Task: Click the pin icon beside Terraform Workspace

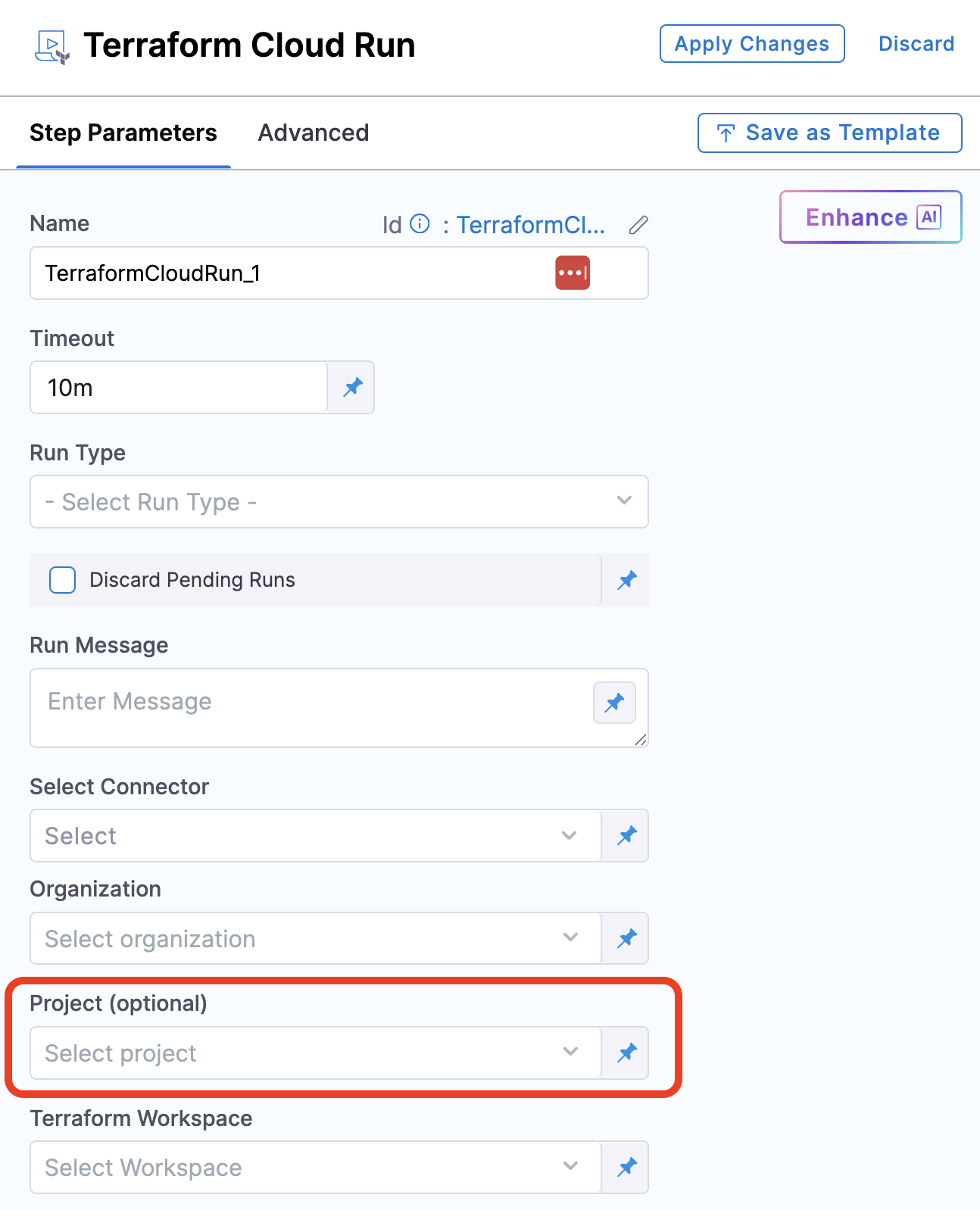Action: (626, 1168)
